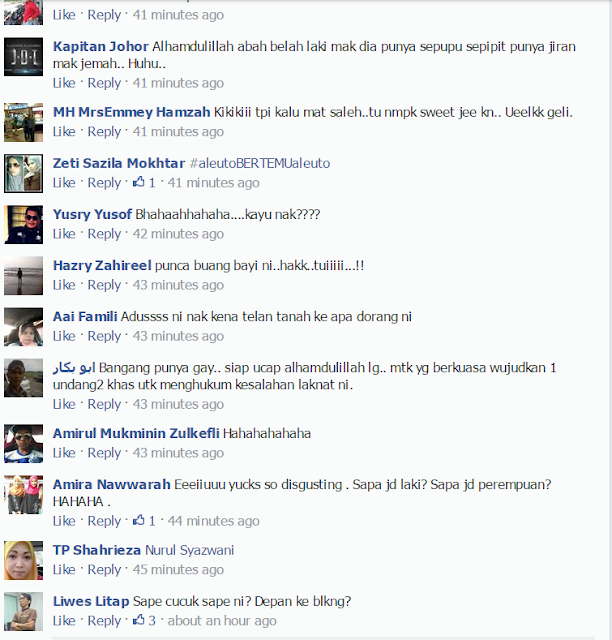The image size is (612, 640).
Task: Click Hazry Zahireel's beach avatar
Action: 23,276
